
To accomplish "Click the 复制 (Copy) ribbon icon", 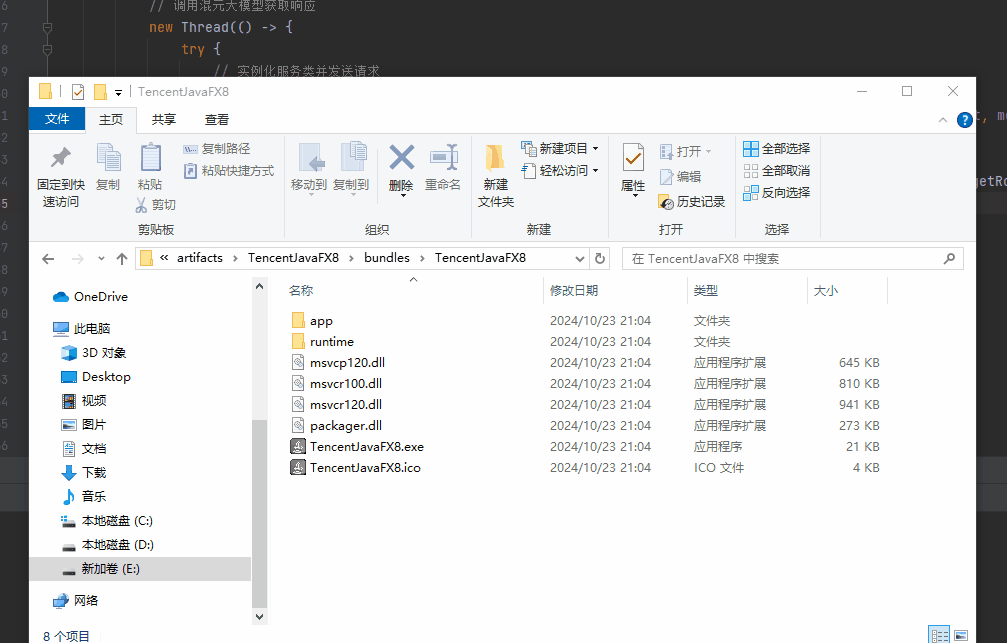I will click(108, 167).
